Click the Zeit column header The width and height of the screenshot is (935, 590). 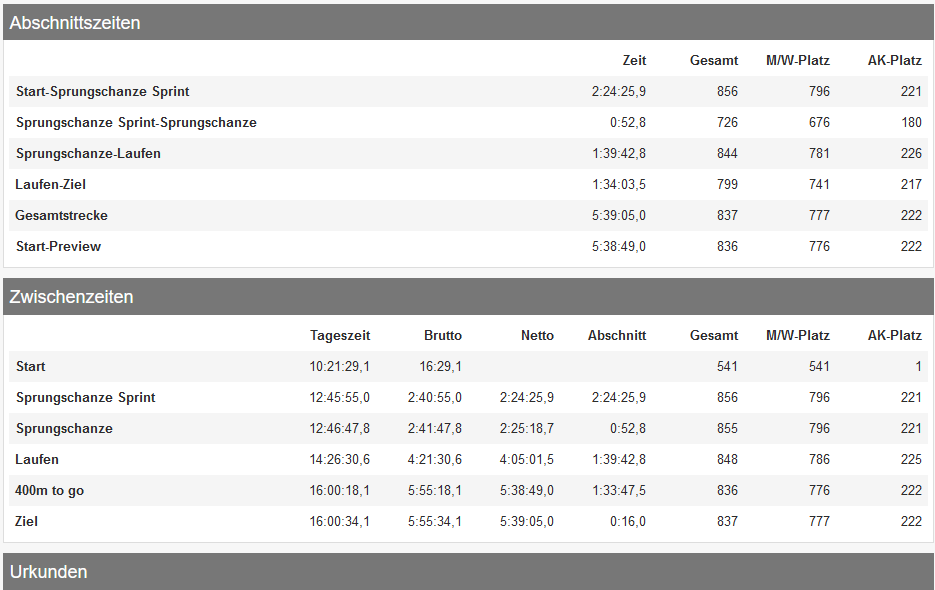click(x=634, y=61)
